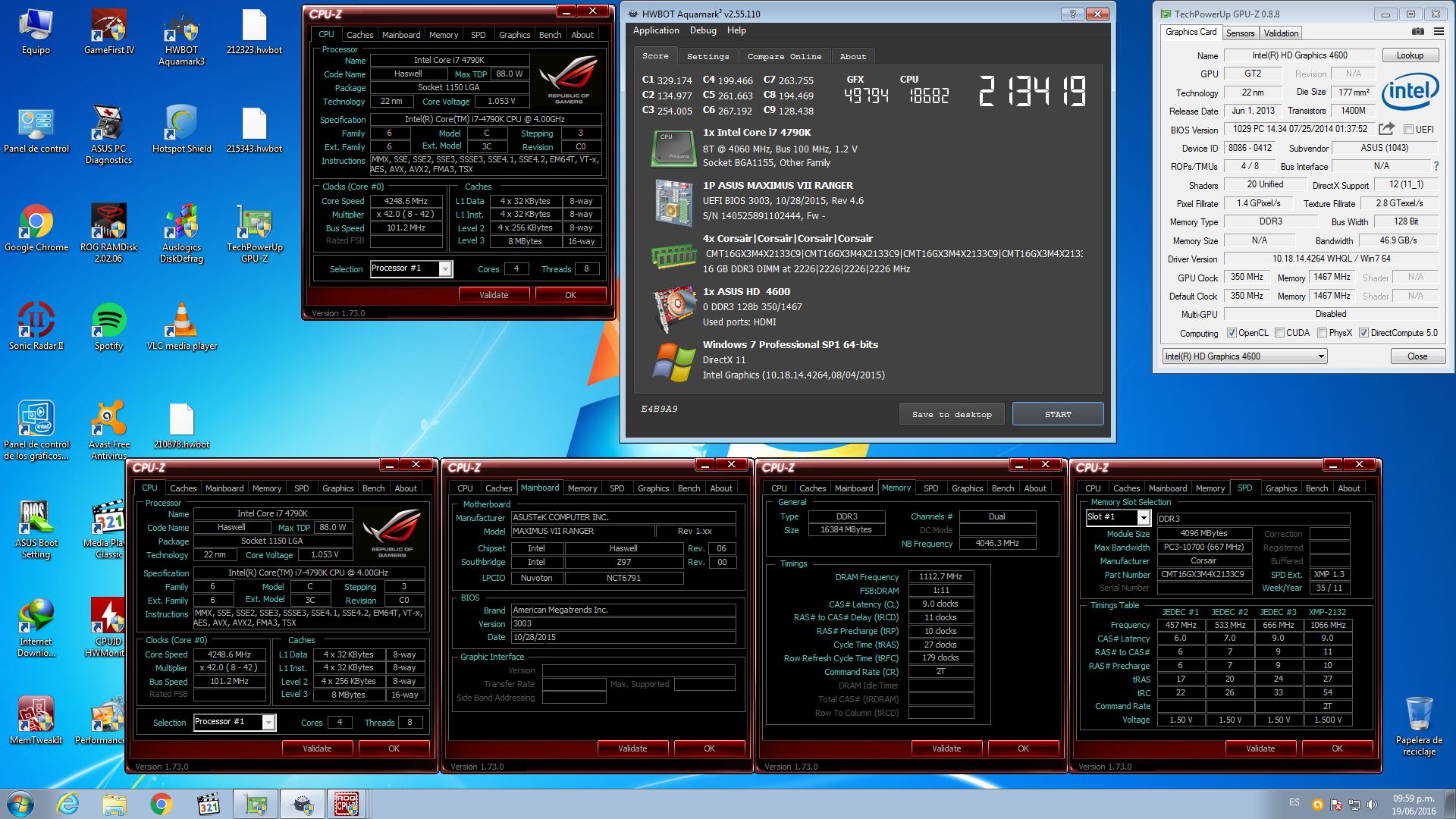Click OK in CPU-Z Mainboard window

(709, 748)
